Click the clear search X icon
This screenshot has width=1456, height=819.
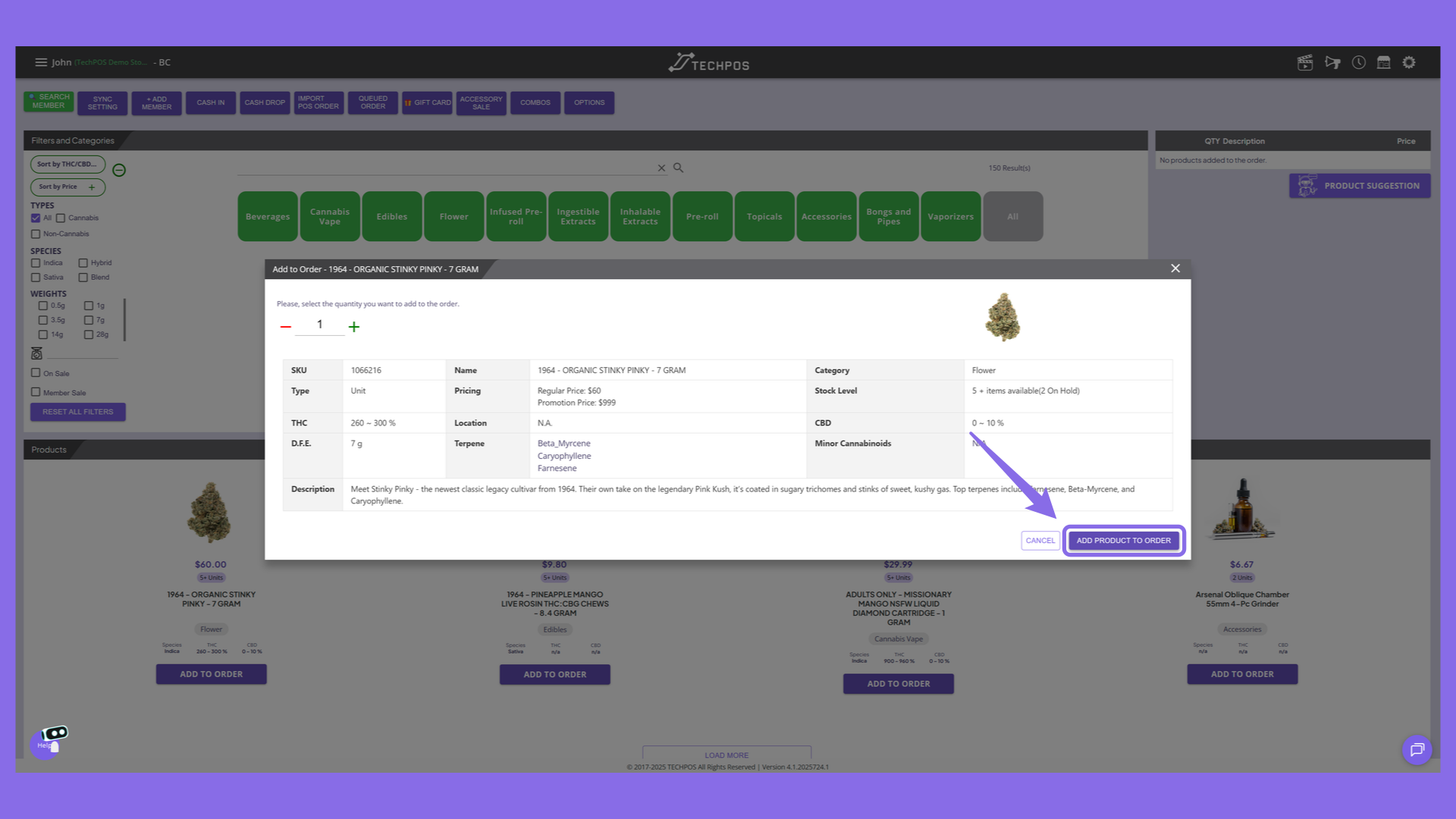coord(661,168)
